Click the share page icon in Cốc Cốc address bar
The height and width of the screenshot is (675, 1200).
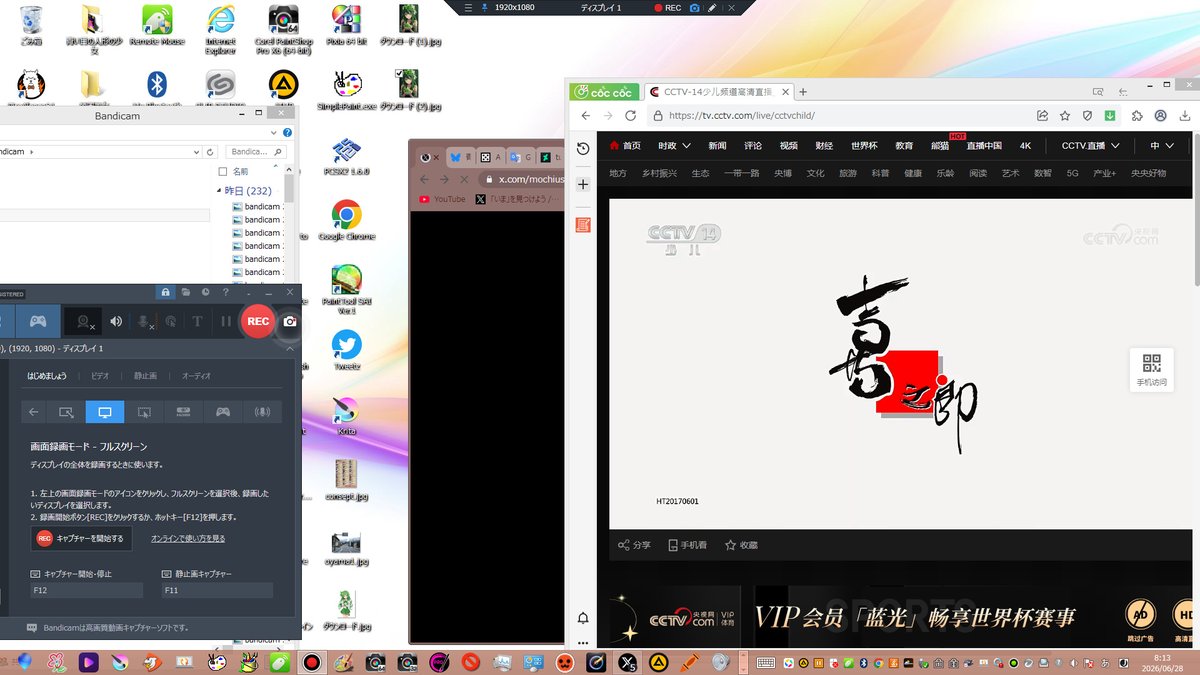click(1043, 116)
